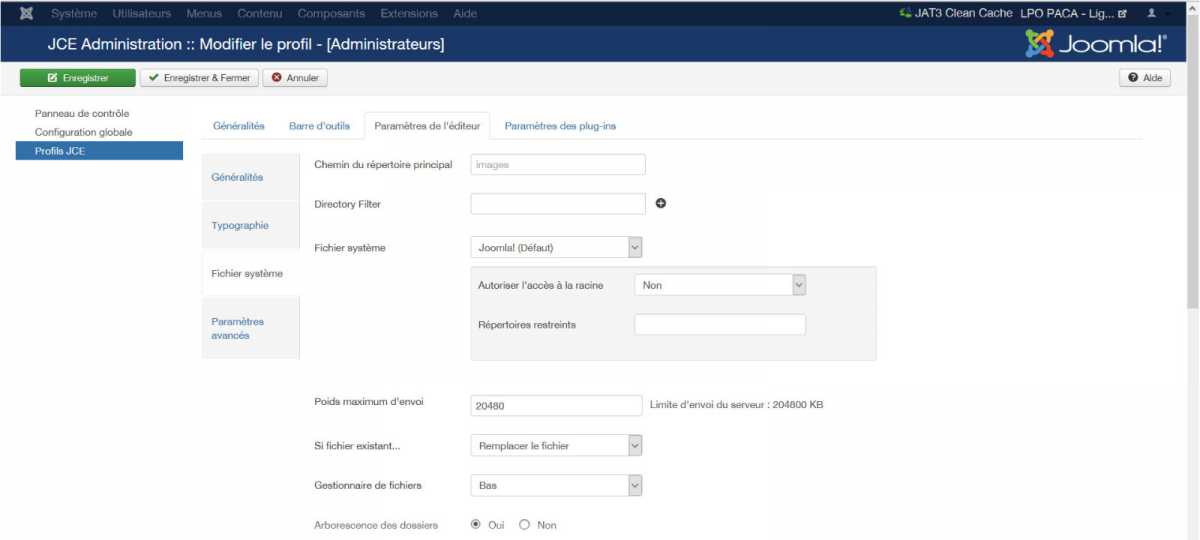Open the user account icon menu

[x=1151, y=14]
